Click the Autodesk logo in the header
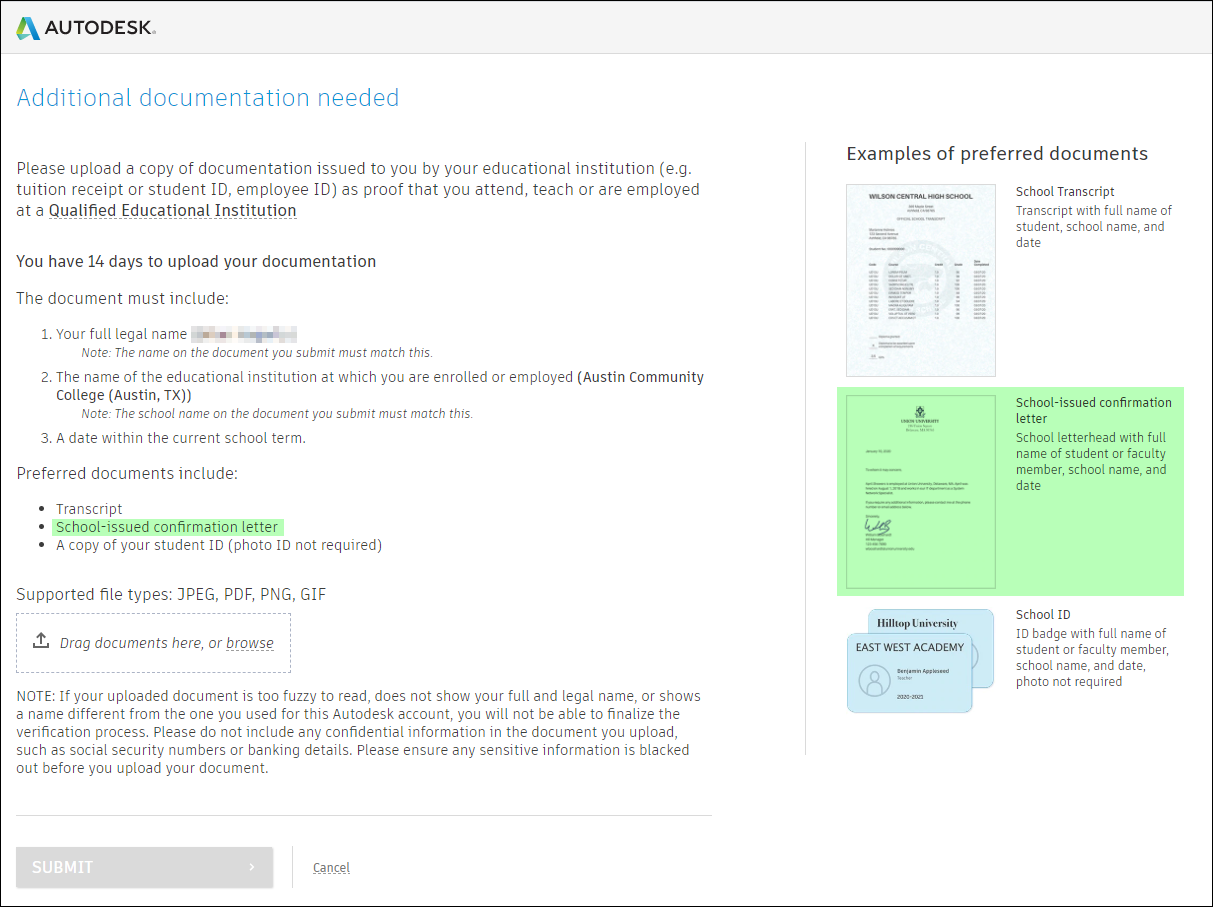 click(x=86, y=28)
